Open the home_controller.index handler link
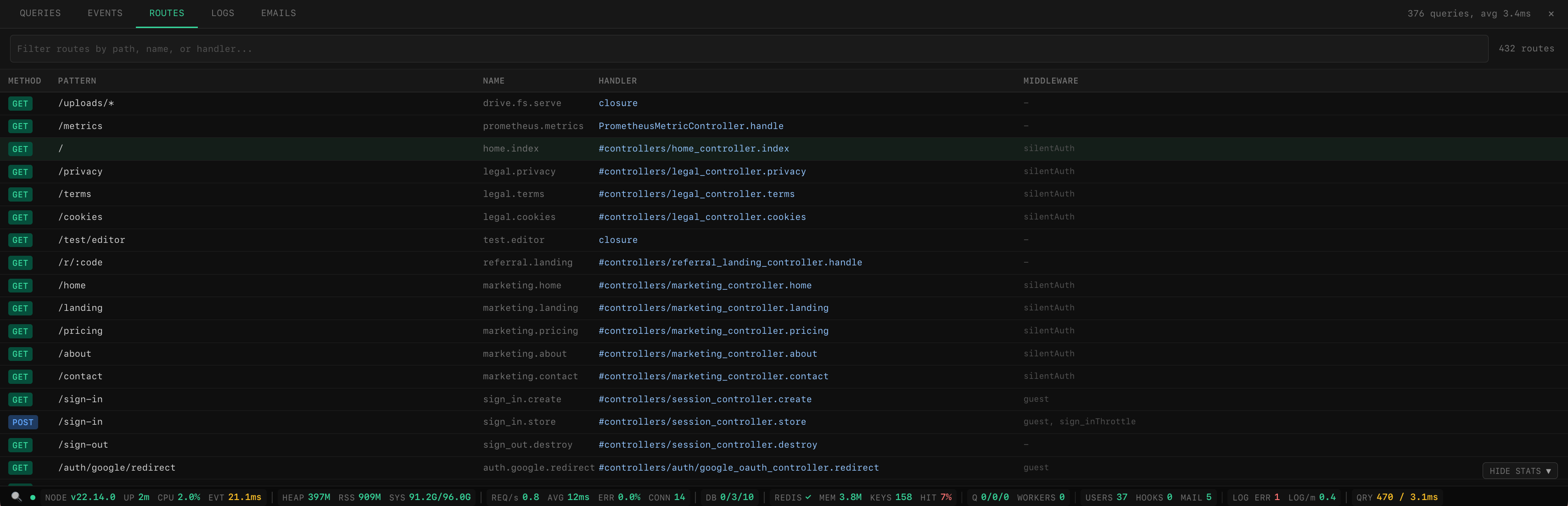The height and width of the screenshot is (506, 1568). pos(693,149)
